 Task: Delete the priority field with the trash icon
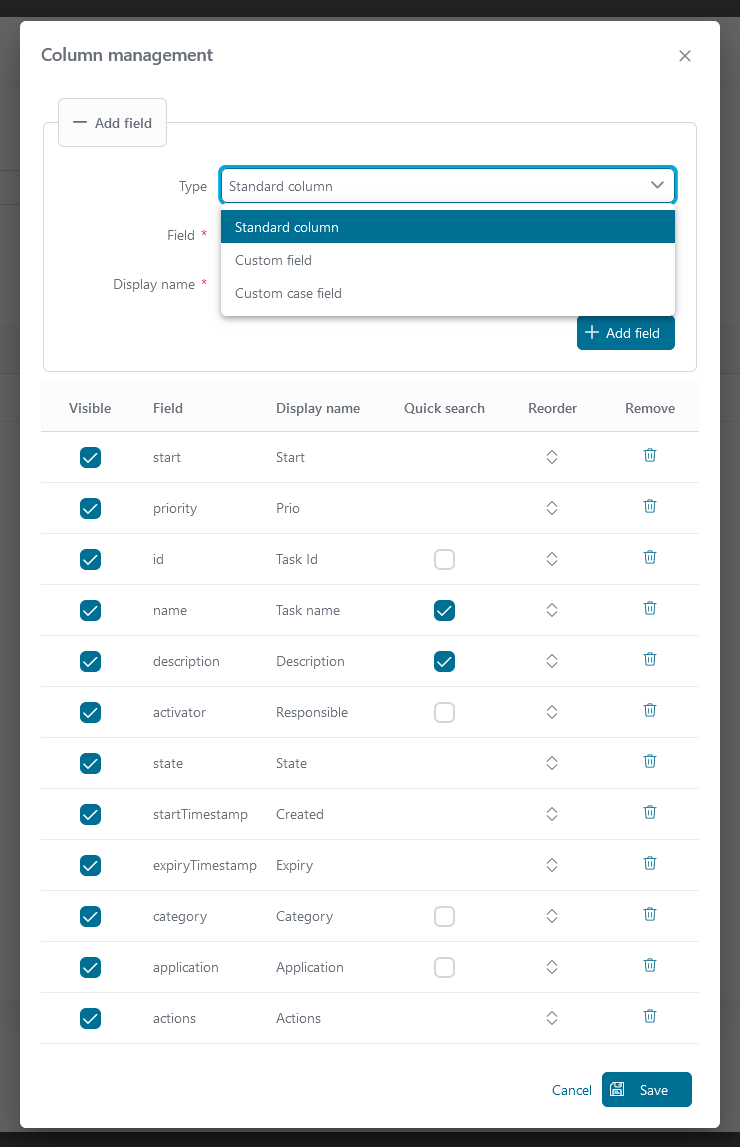click(649, 506)
